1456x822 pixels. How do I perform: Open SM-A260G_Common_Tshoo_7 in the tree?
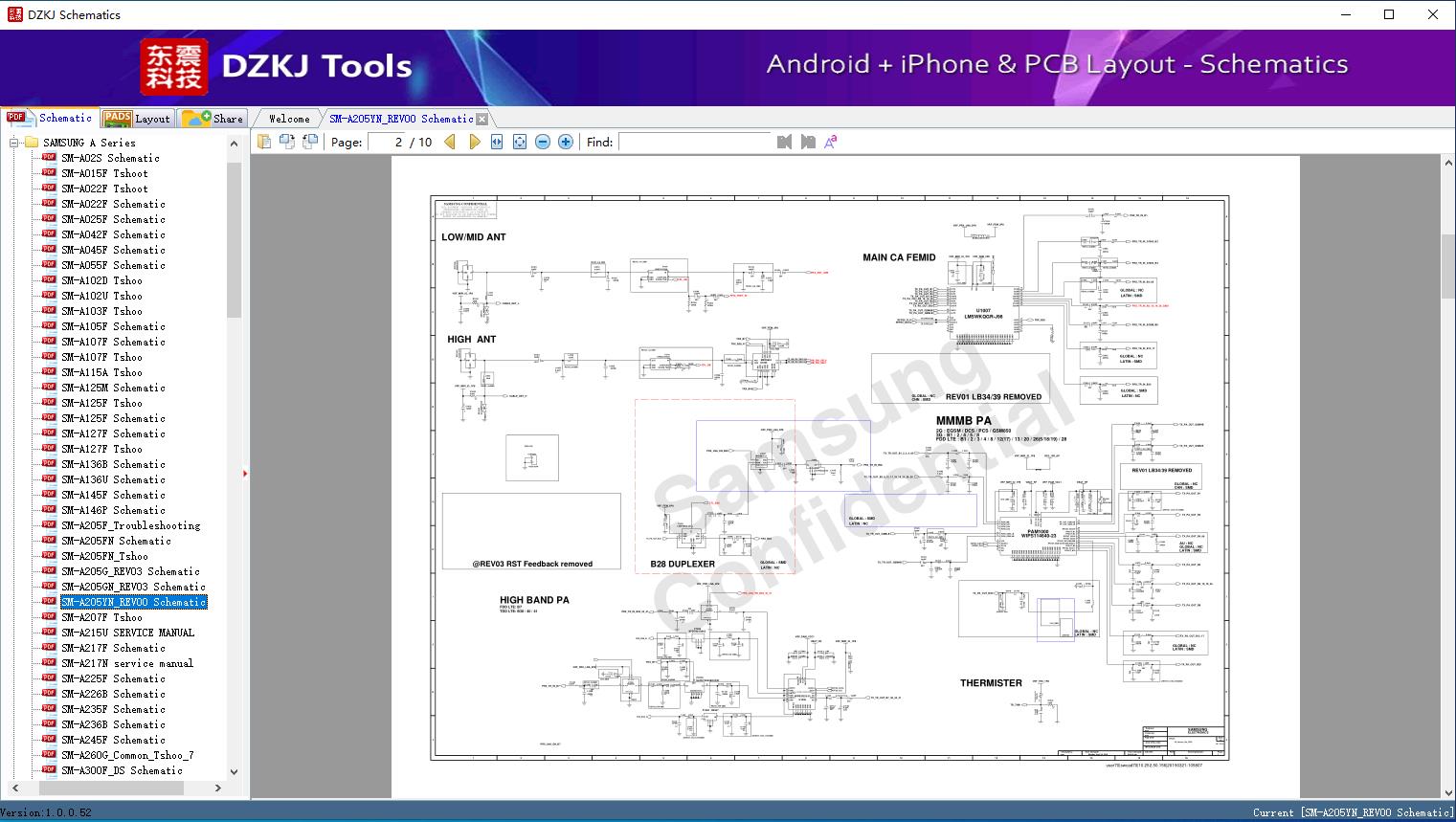[x=127, y=755]
